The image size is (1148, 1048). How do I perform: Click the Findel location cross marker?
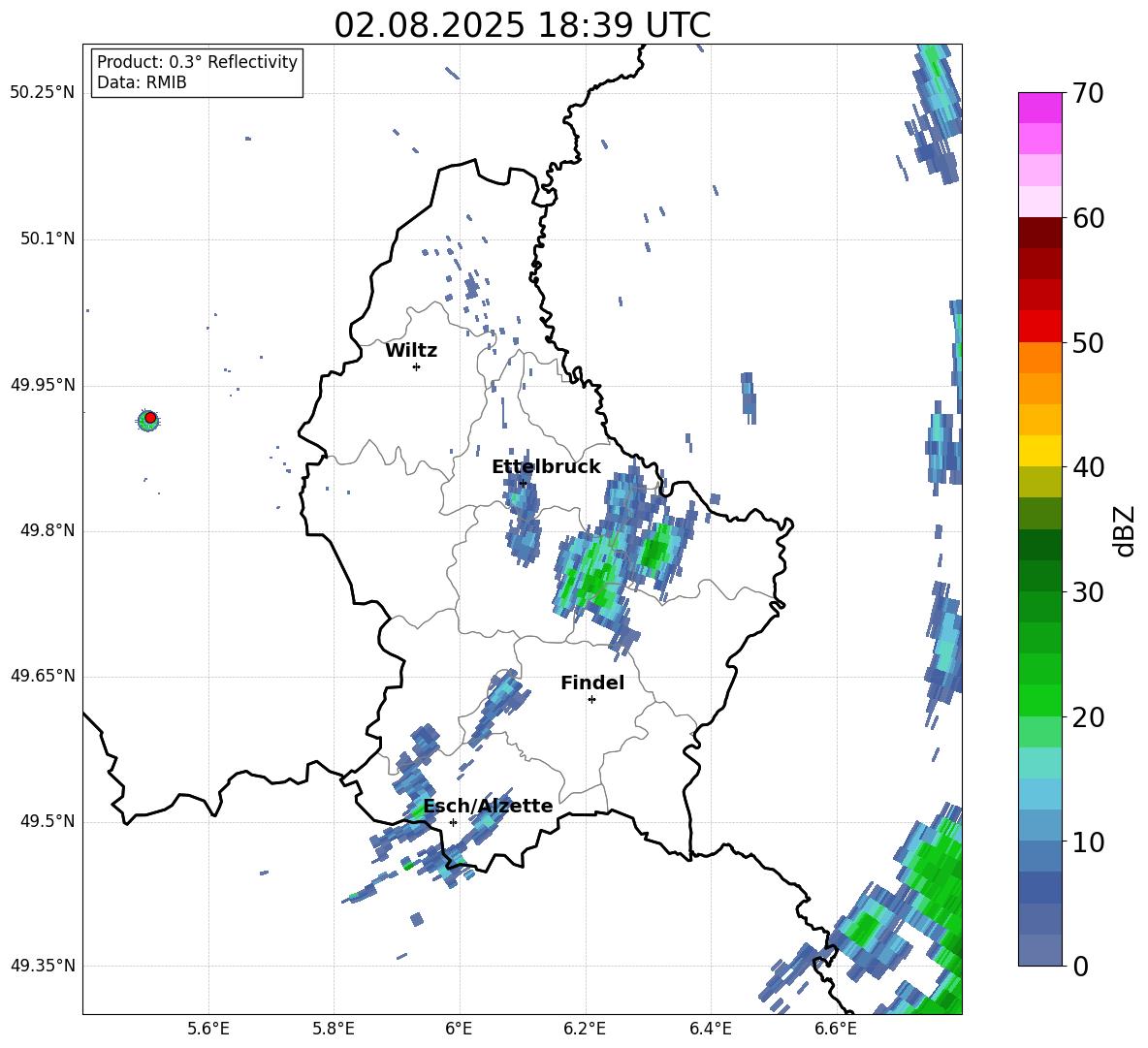pos(591,700)
